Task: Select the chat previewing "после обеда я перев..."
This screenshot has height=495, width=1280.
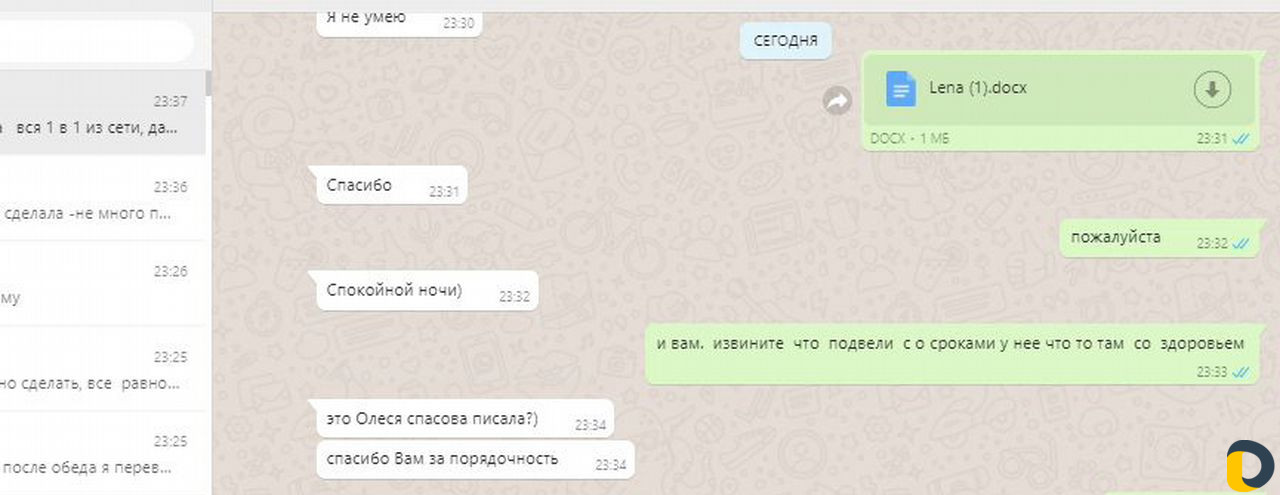Action: [x=103, y=453]
